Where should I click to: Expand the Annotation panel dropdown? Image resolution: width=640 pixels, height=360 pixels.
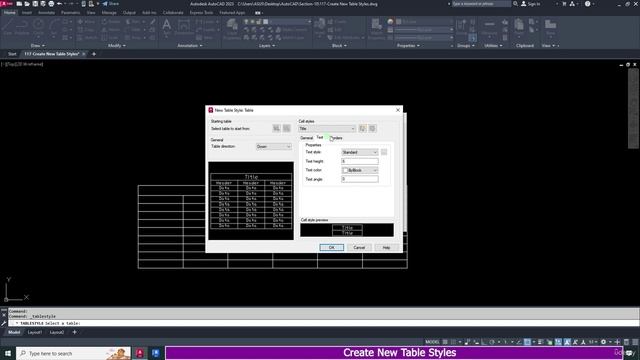click(x=190, y=46)
